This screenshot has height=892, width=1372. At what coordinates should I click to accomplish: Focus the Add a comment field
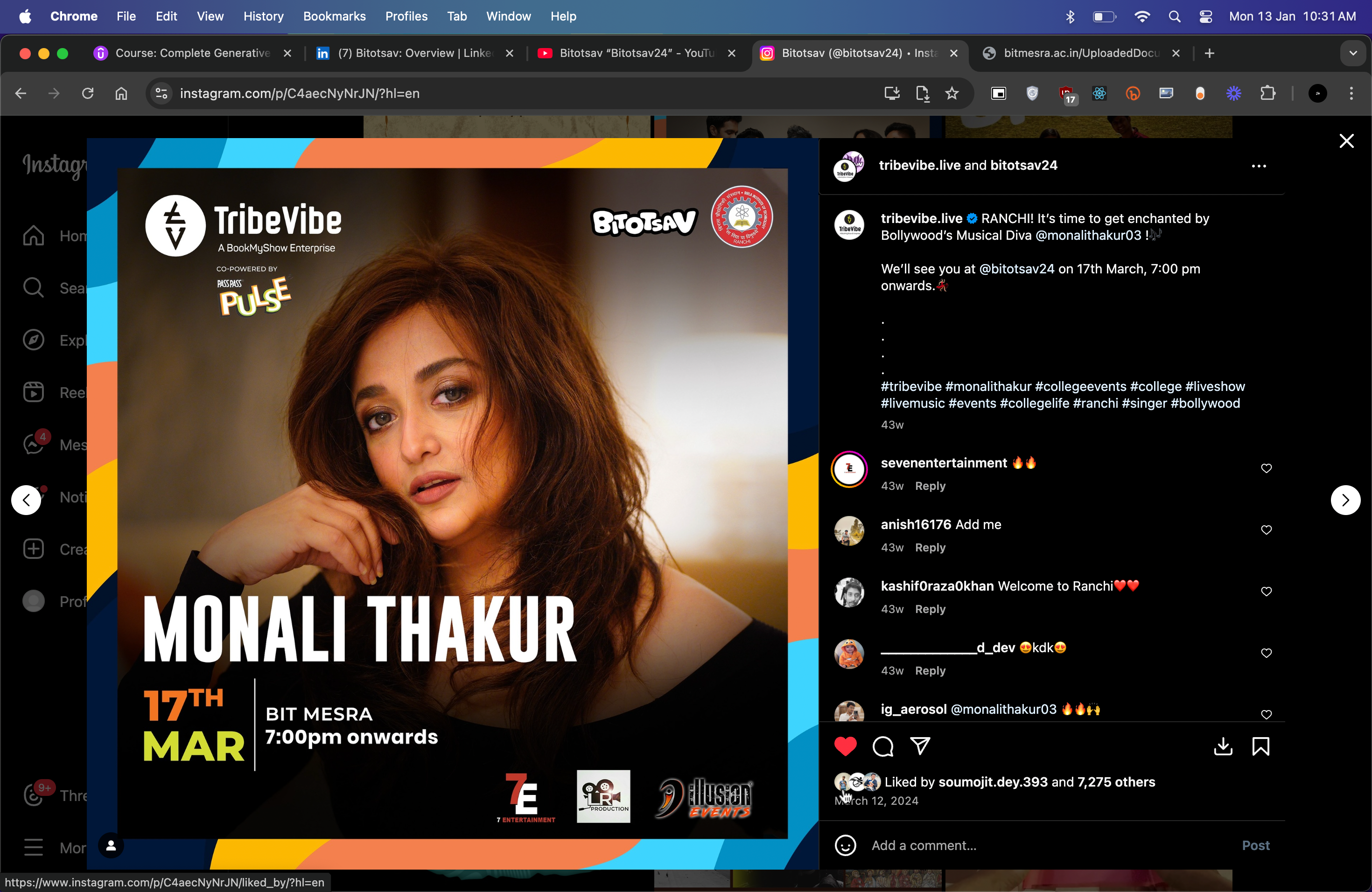click(x=1049, y=845)
